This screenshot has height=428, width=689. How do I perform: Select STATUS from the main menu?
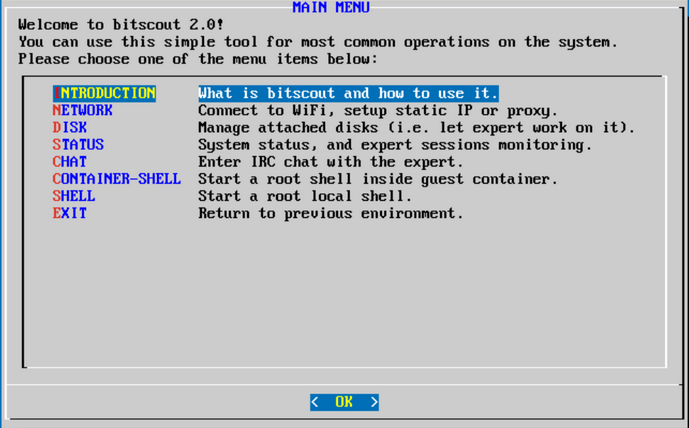[78, 145]
